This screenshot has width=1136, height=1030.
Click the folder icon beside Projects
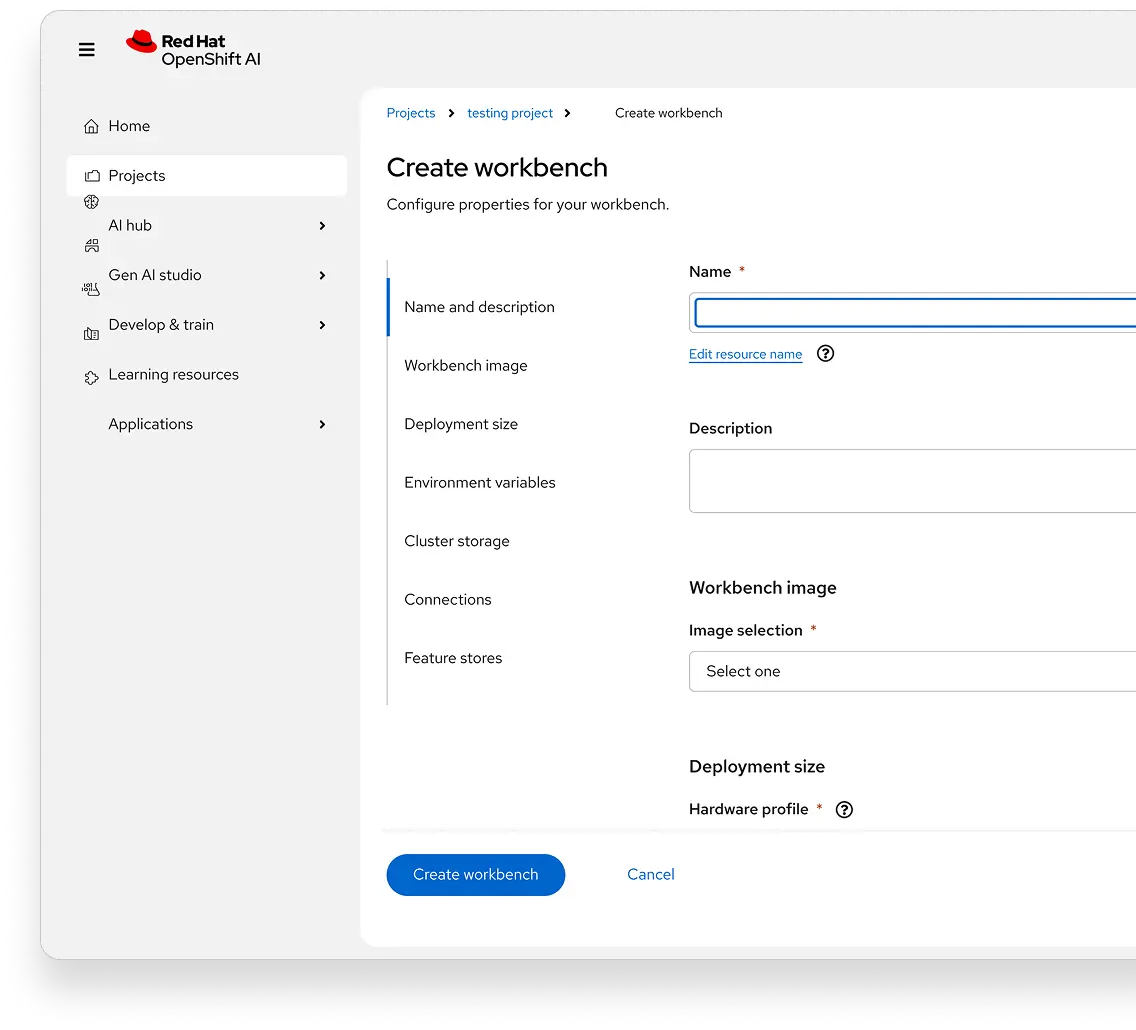click(91, 176)
